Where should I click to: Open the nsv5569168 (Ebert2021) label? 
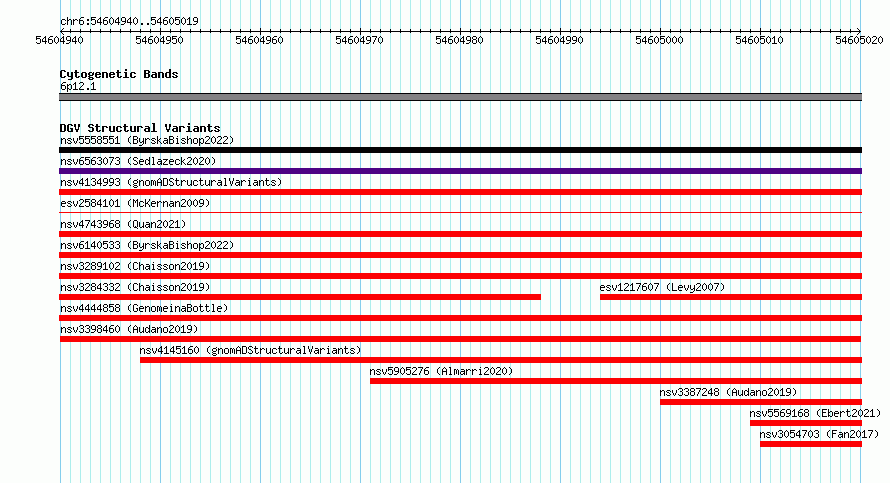[815, 413]
